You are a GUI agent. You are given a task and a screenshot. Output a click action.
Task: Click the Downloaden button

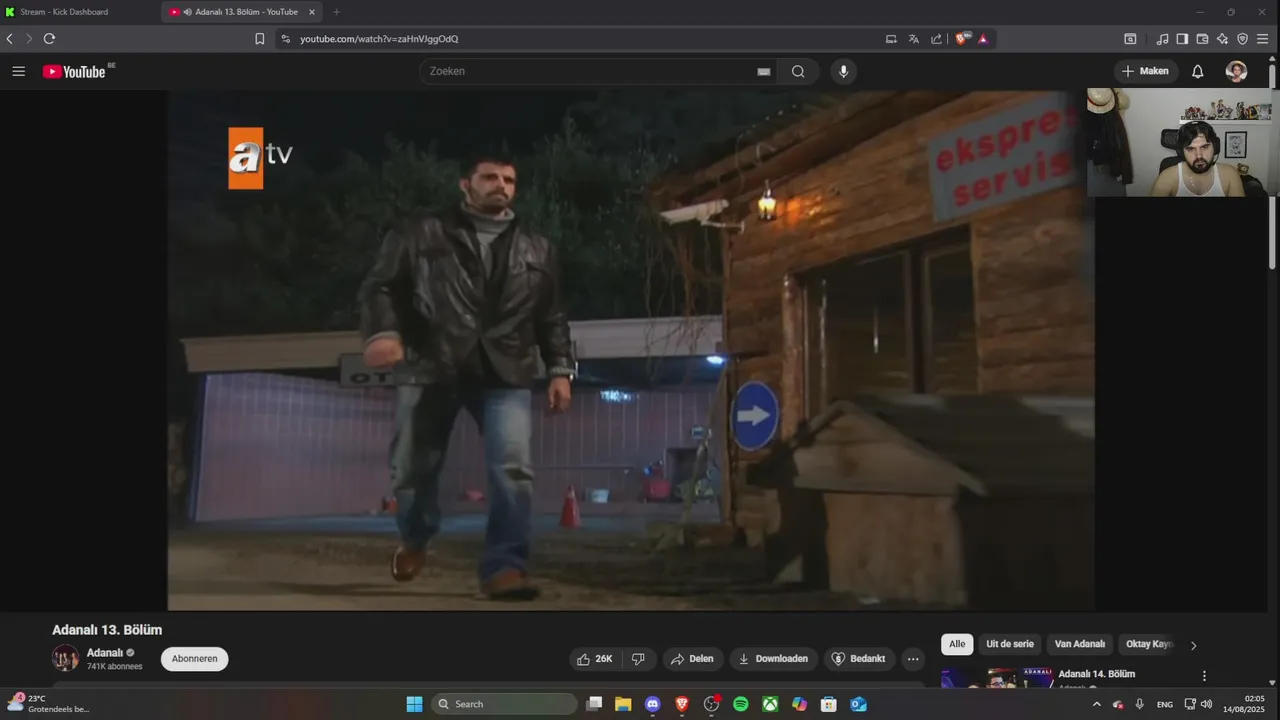point(773,659)
